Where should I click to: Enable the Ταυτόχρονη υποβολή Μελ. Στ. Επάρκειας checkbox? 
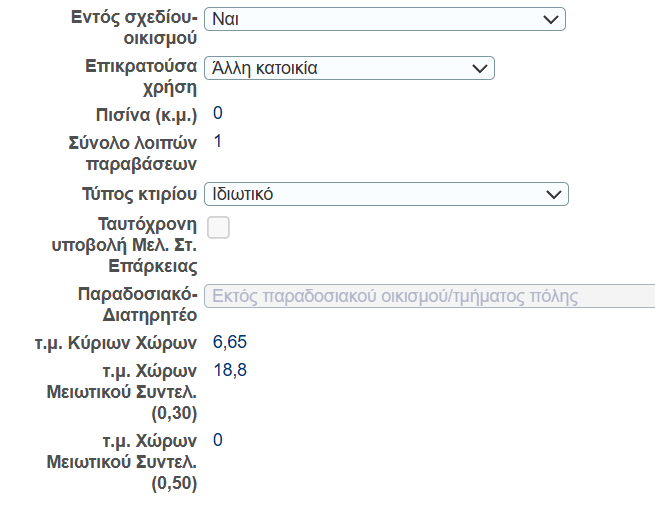(218, 227)
